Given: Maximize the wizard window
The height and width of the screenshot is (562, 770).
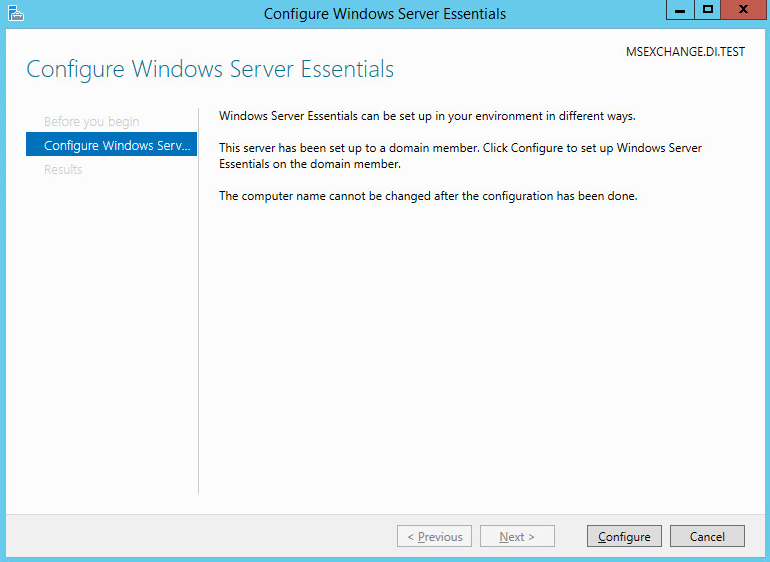Looking at the screenshot, I should (x=708, y=11).
